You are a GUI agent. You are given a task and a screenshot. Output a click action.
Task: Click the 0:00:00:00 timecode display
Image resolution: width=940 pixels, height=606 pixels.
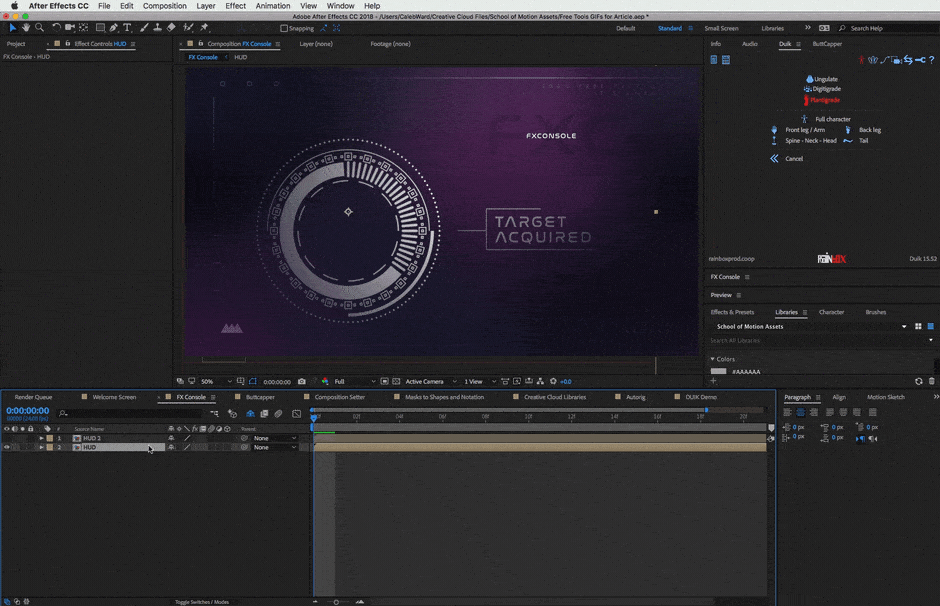click(x=28, y=411)
